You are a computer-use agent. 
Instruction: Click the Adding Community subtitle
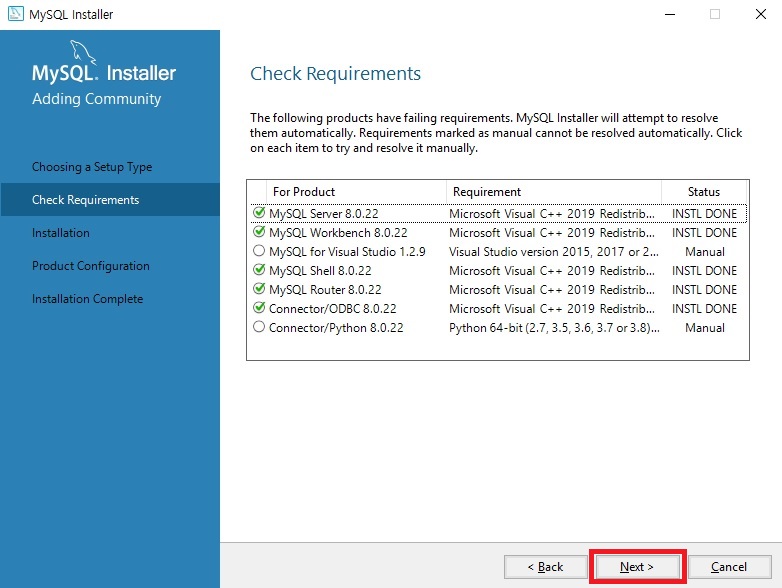click(96, 99)
